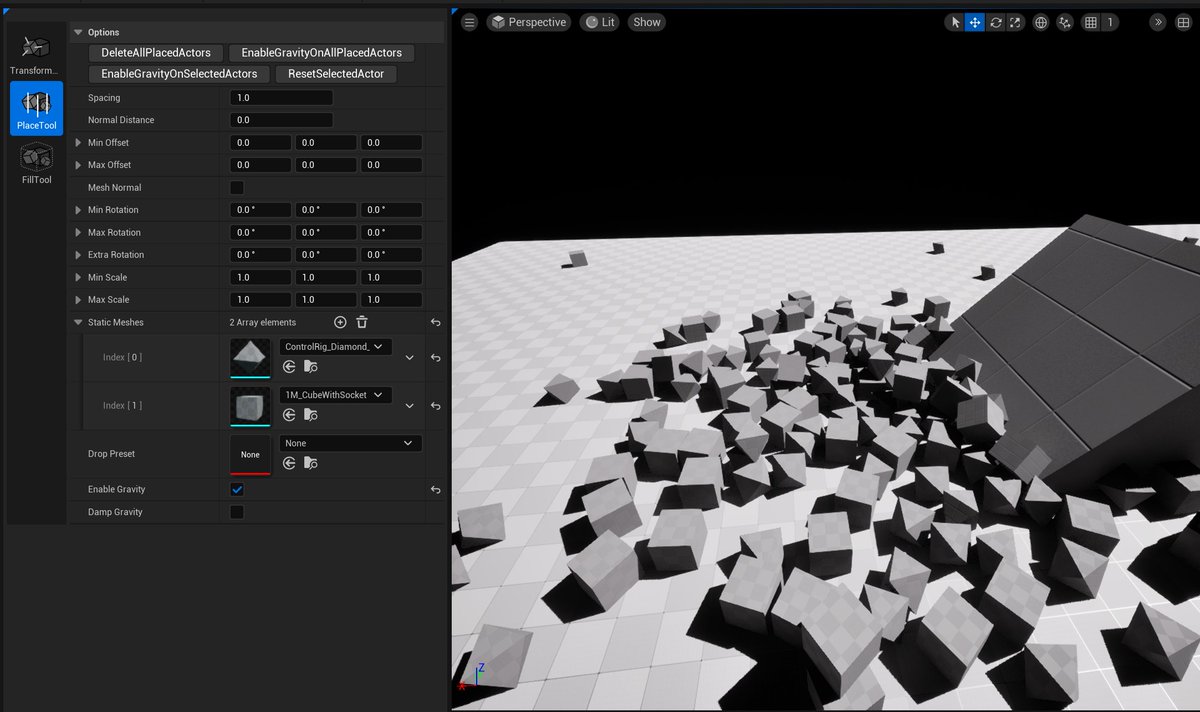The height and width of the screenshot is (712, 1200).
Task: Select the PlaceTool icon
Action: pyautogui.click(x=36, y=107)
